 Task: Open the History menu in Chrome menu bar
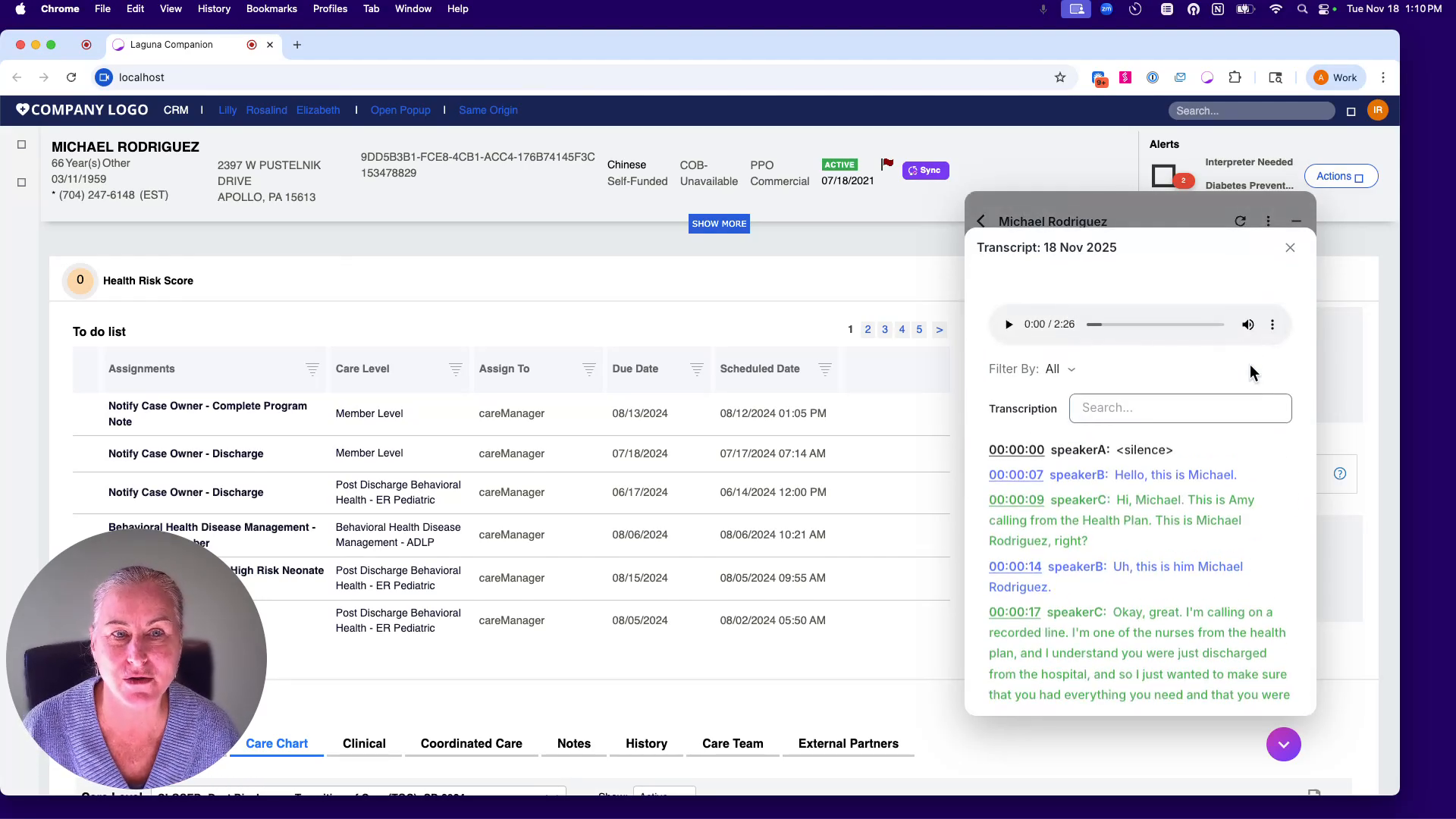(214, 8)
